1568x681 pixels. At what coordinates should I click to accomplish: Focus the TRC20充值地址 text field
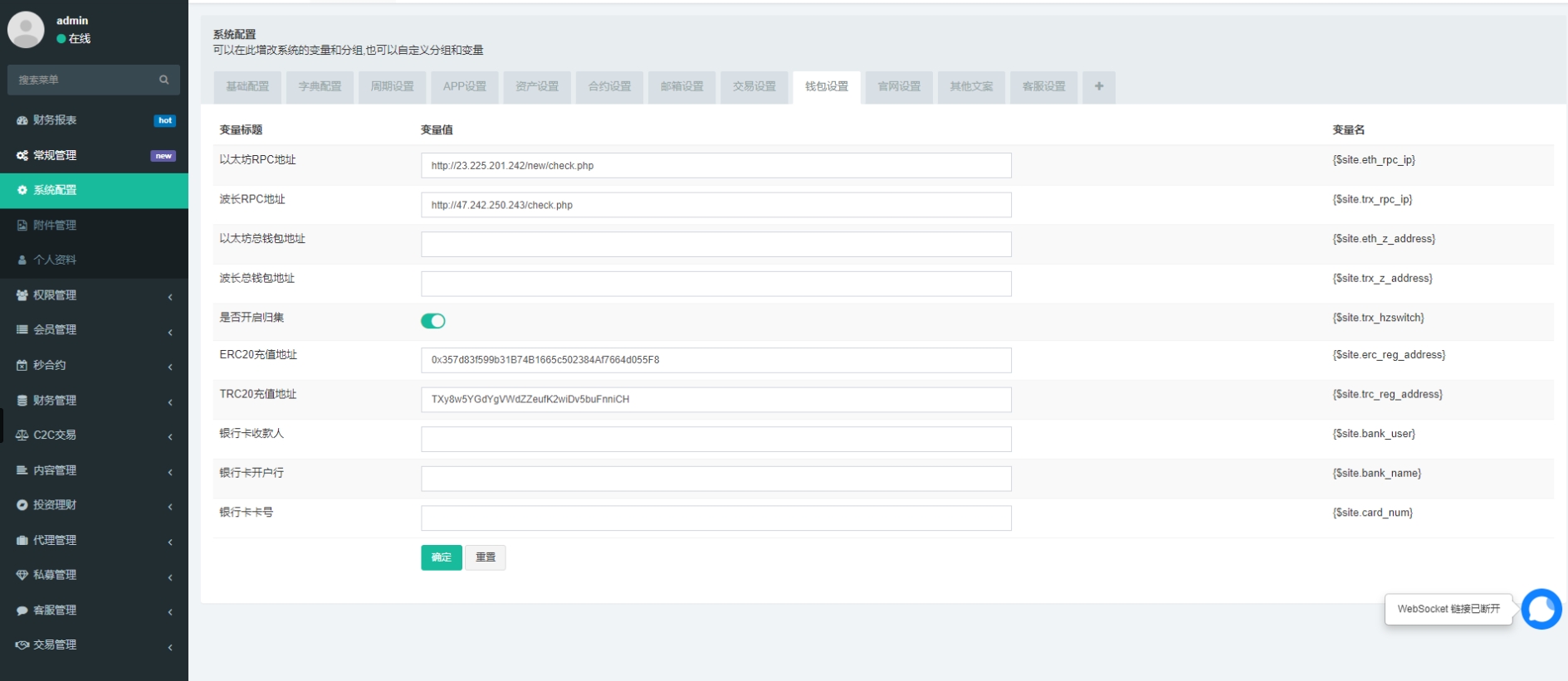point(716,400)
